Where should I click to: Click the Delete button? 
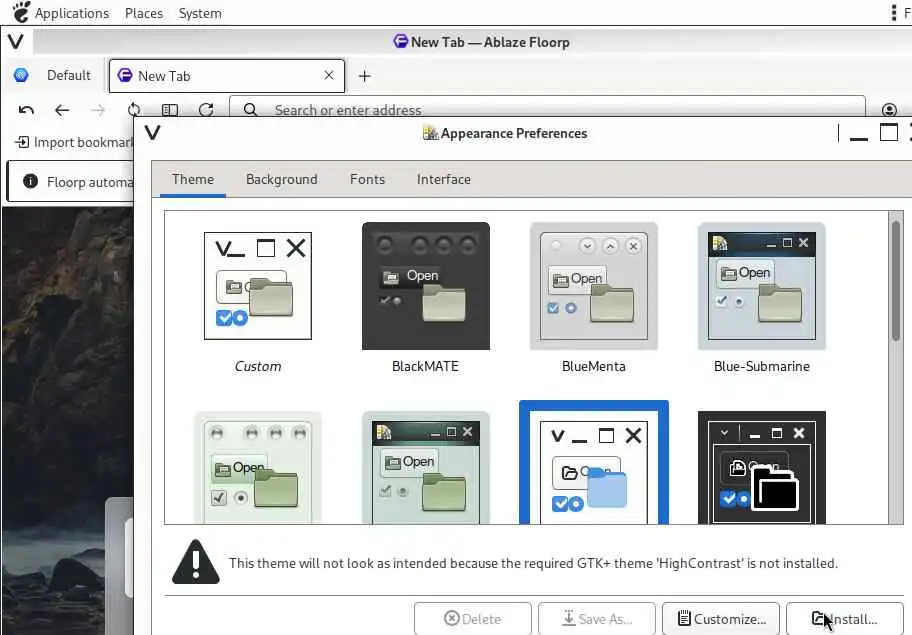pyautogui.click(x=473, y=619)
